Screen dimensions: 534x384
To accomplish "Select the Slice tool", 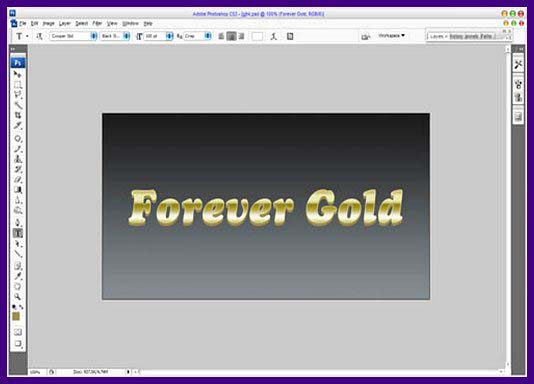I will click(x=17, y=126).
